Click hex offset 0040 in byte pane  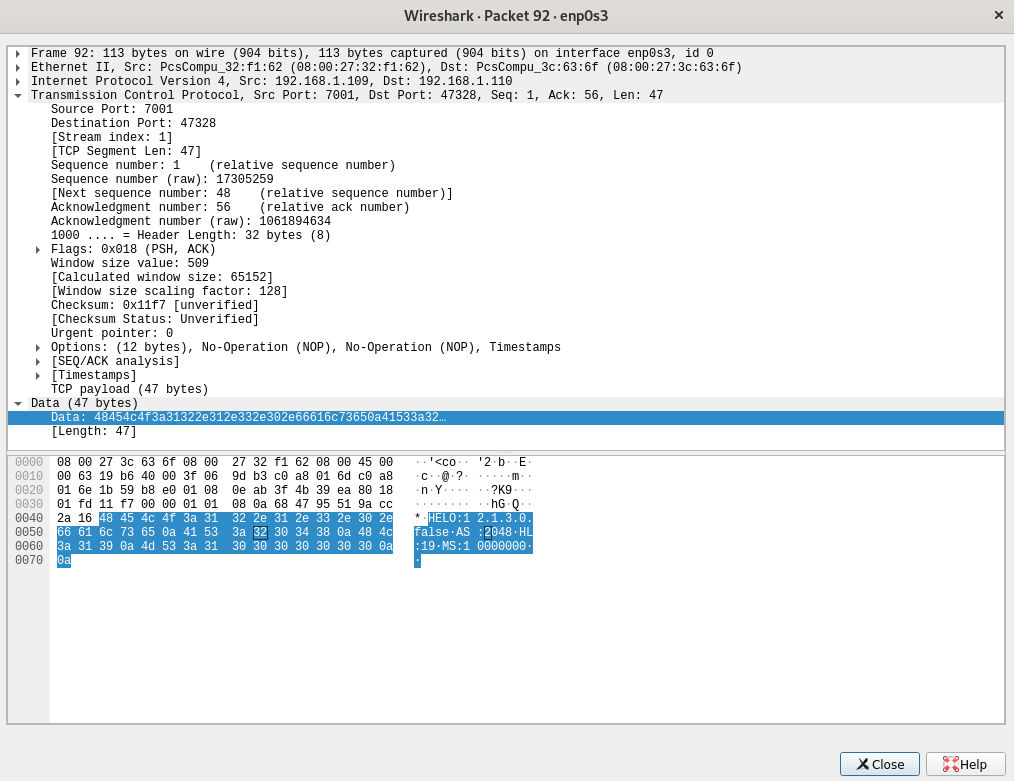(x=29, y=519)
